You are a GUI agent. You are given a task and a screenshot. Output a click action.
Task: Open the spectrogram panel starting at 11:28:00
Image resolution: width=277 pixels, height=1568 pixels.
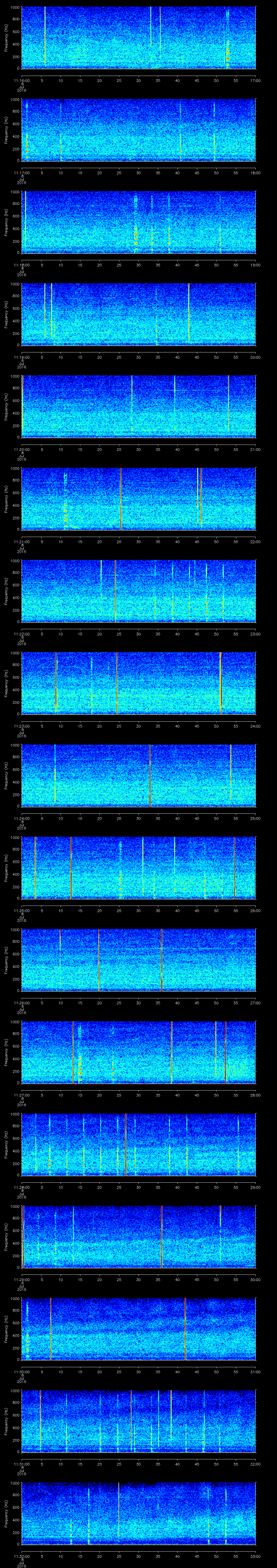tap(139, 1144)
